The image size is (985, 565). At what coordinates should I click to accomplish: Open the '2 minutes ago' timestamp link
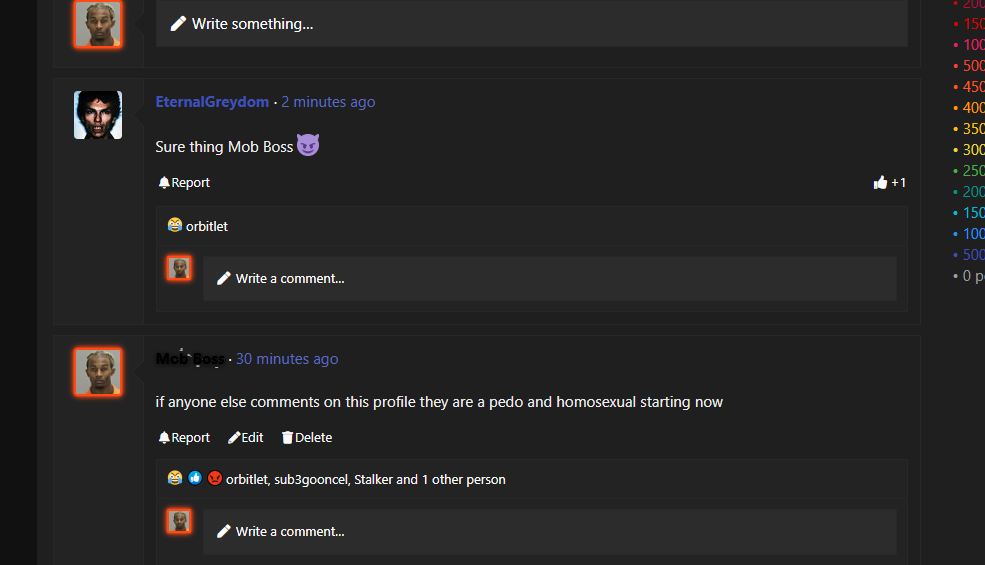coord(328,102)
